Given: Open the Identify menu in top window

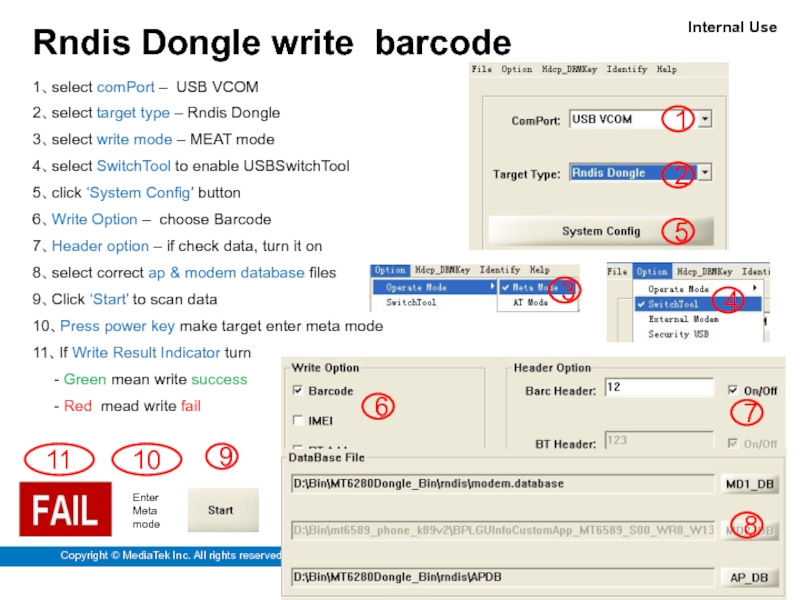Looking at the screenshot, I should pos(627,69).
